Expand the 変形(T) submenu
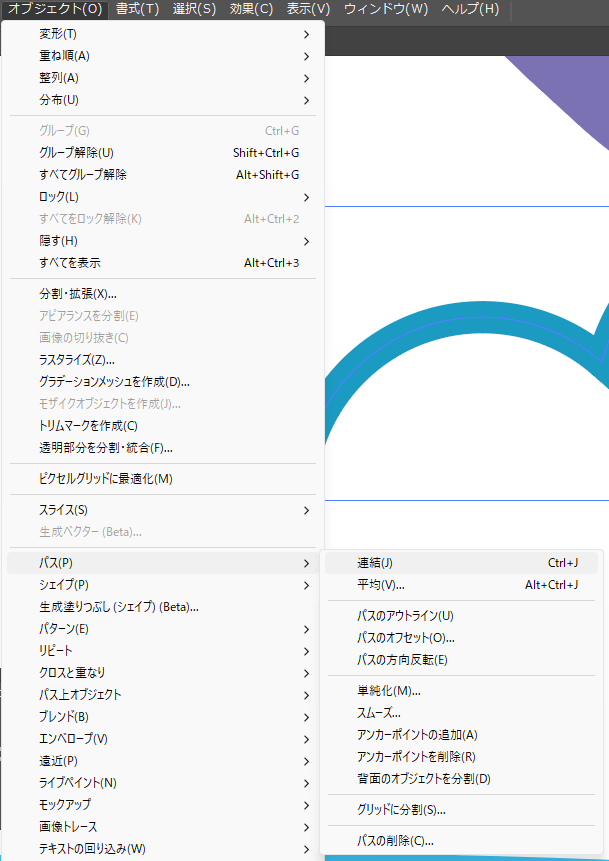The height and width of the screenshot is (861, 609). [x=60, y=34]
